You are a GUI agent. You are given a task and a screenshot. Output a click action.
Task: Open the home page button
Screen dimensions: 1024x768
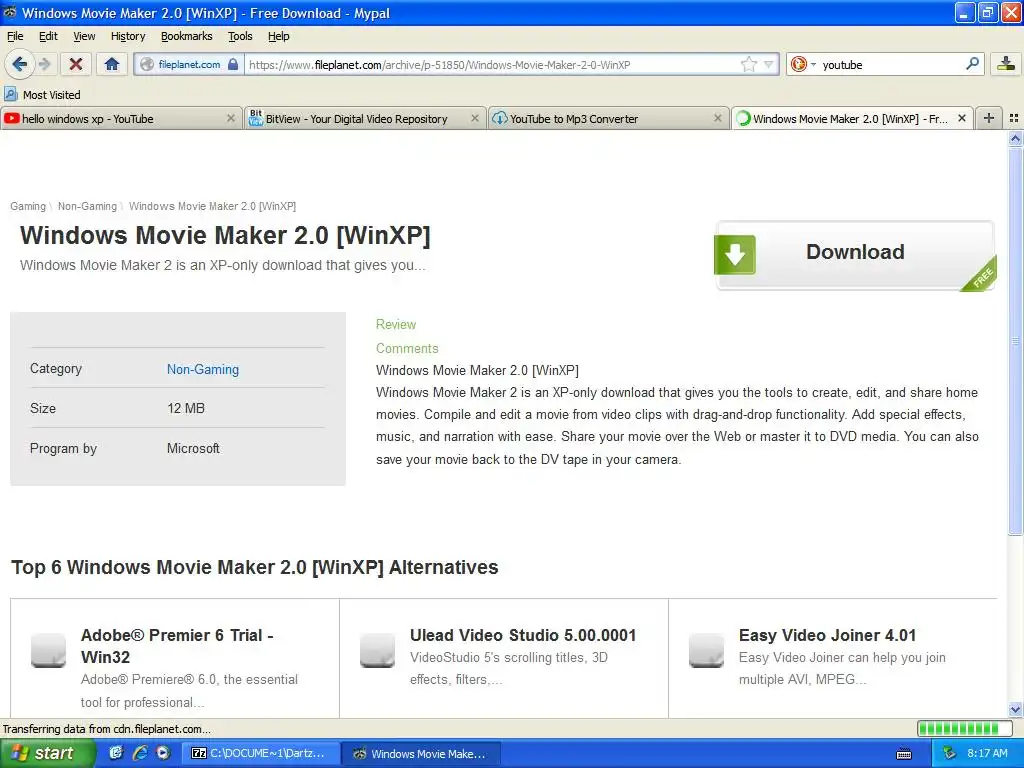pos(112,64)
